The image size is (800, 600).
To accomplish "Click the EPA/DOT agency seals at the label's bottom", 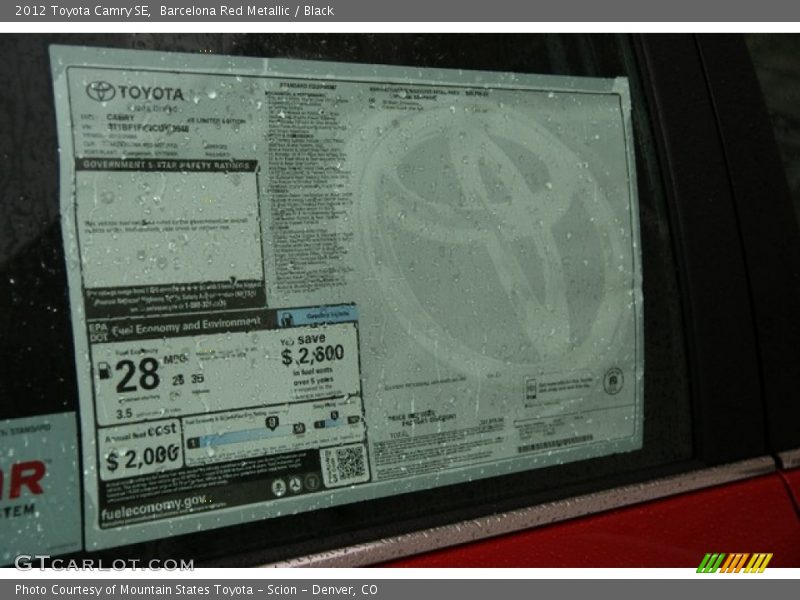I will pos(295,485).
